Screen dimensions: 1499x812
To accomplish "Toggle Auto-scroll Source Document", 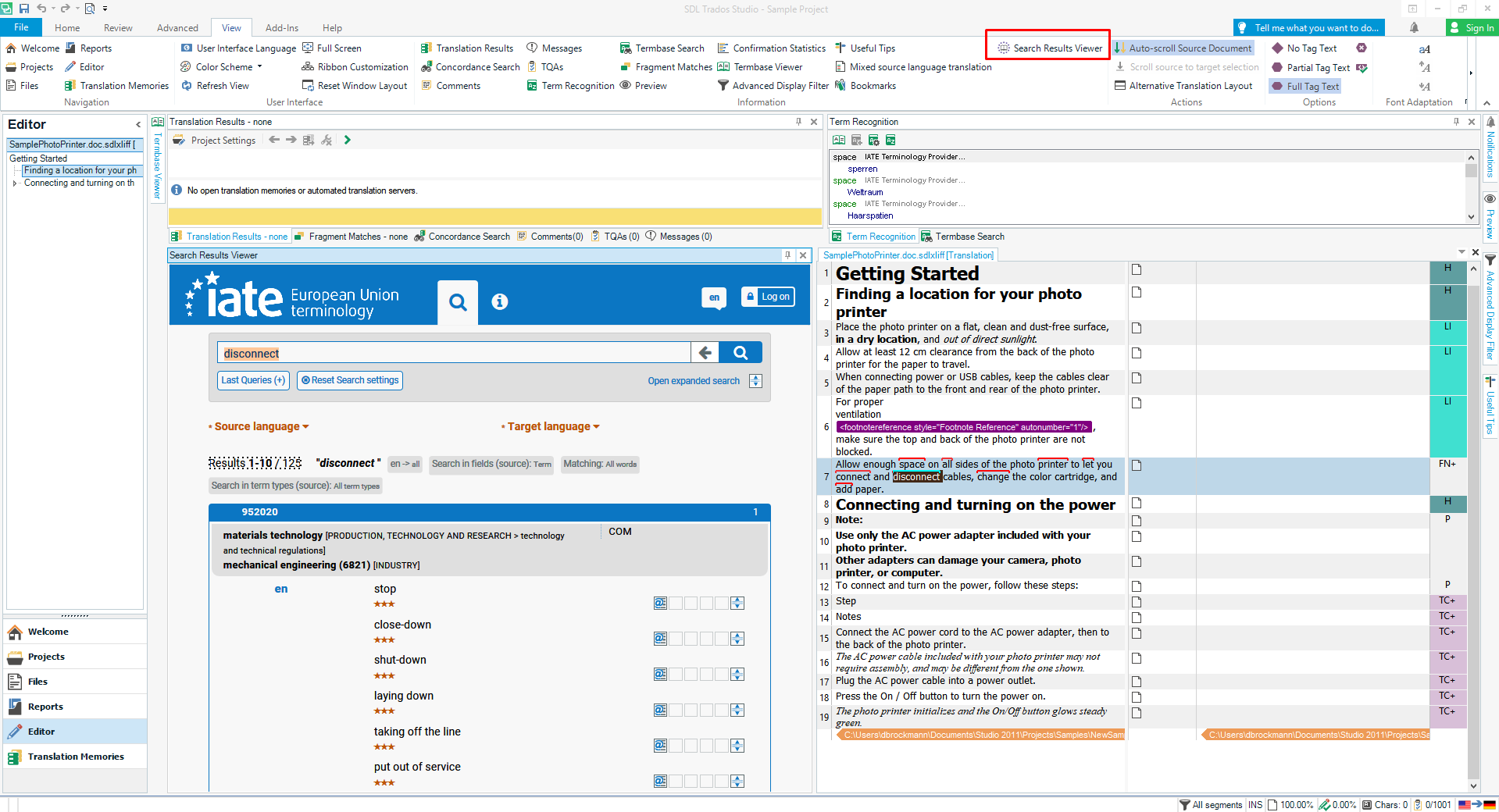I will pos(1183,48).
